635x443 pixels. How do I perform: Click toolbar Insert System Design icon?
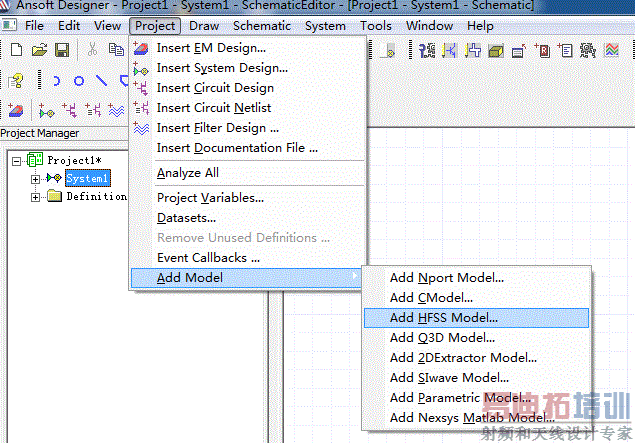[46, 111]
